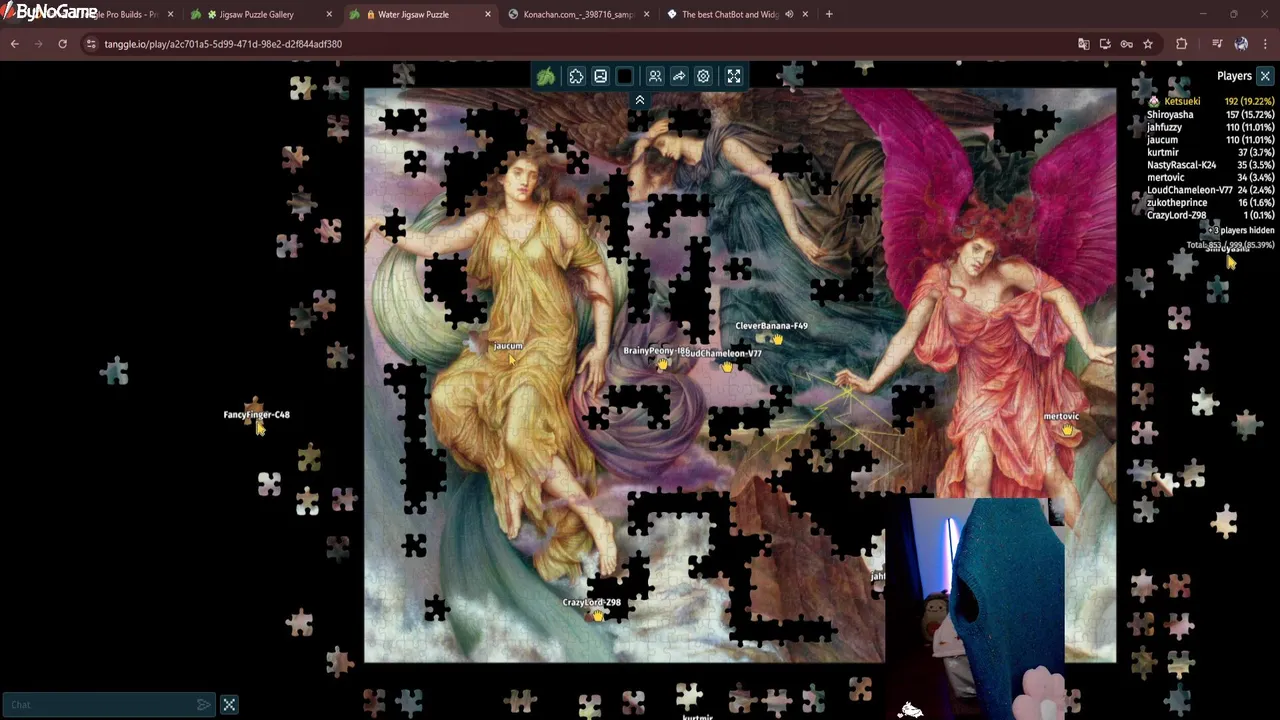This screenshot has width=1280, height=720.
Task: Open the browser three-dot menu
Action: [x=1265, y=44]
